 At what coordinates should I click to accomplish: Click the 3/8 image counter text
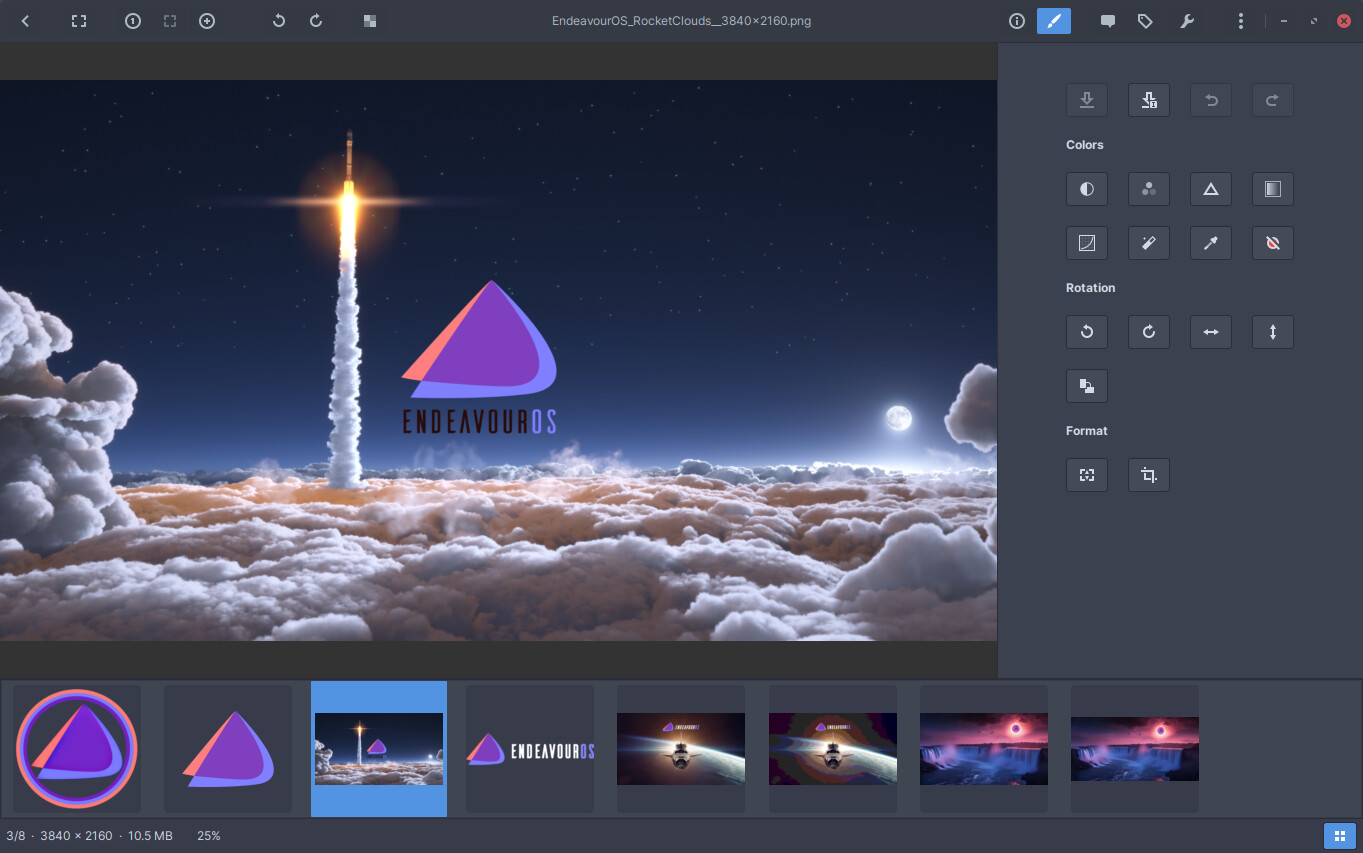pyautogui.click(x=16, y=836)
